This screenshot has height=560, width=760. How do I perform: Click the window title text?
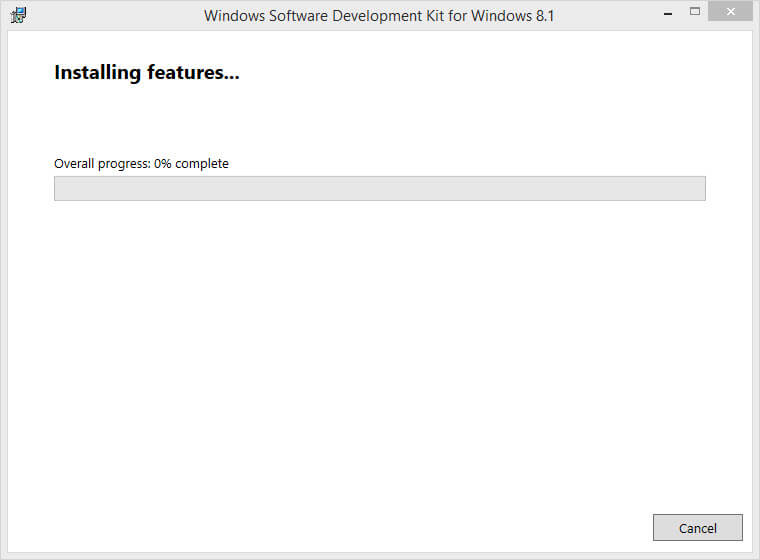(x=379, y=16)
